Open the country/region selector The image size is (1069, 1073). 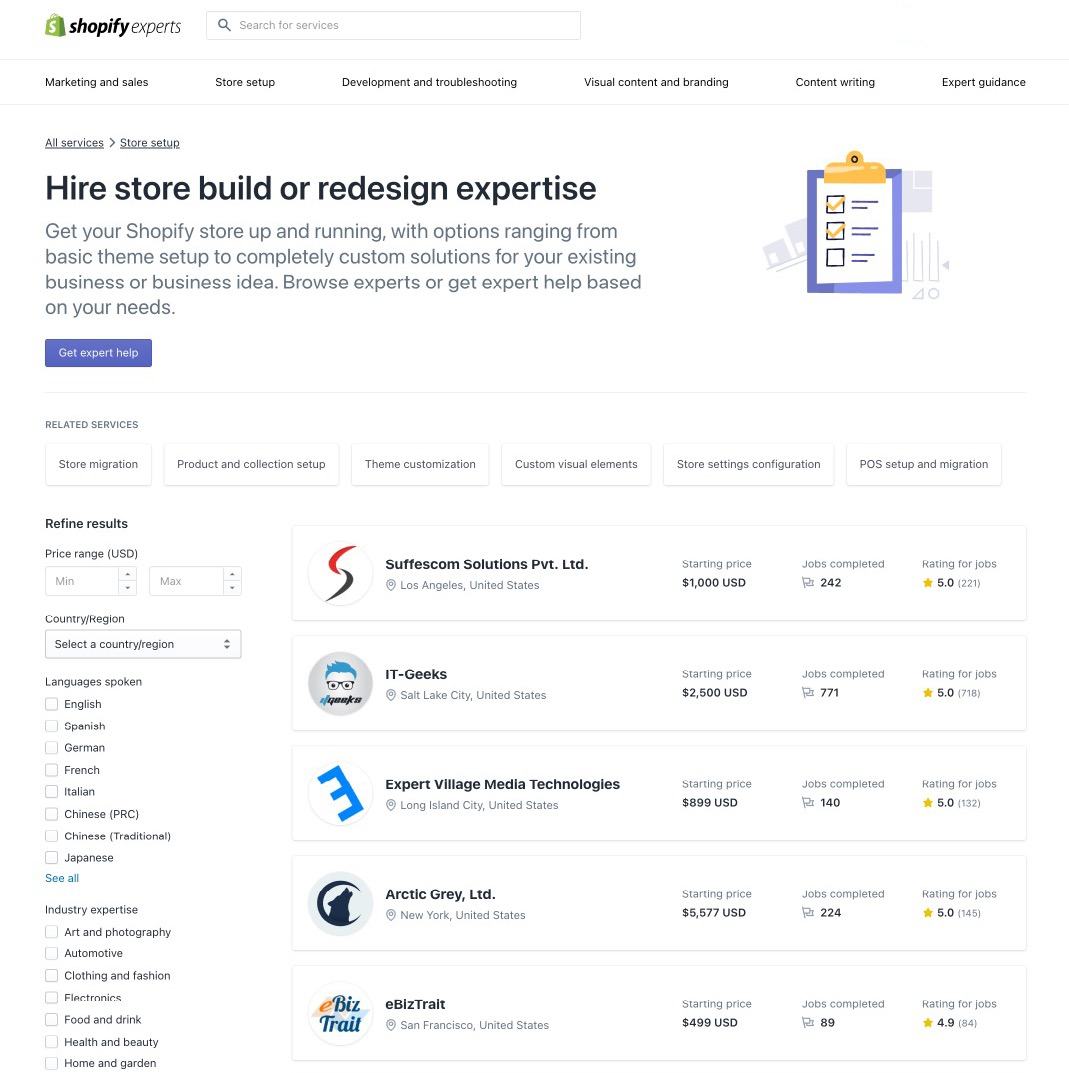tap(143, 644)
